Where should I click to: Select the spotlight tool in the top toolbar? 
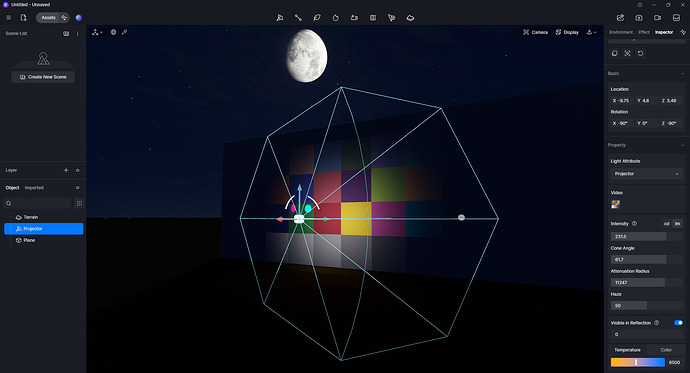point(280,18)
